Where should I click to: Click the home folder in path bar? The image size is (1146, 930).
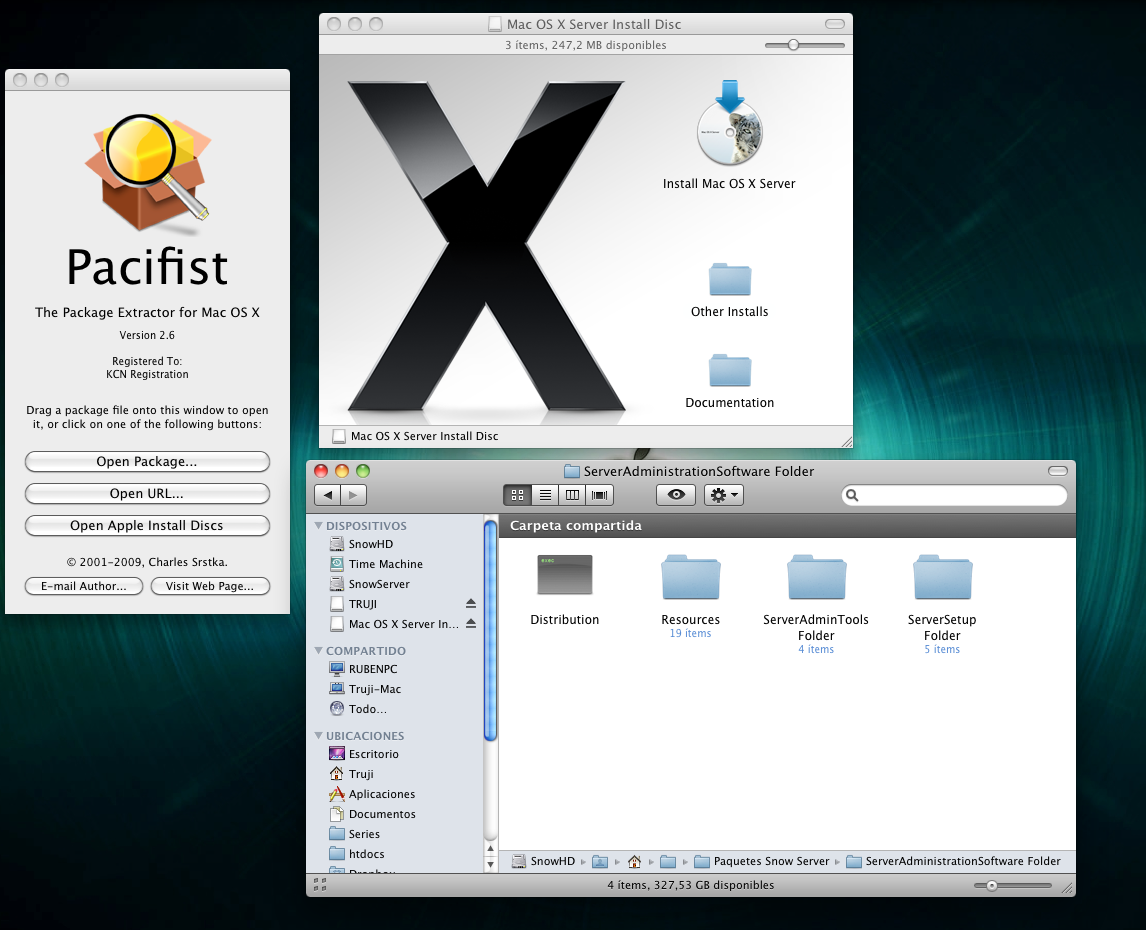click(x=634, y=861)
